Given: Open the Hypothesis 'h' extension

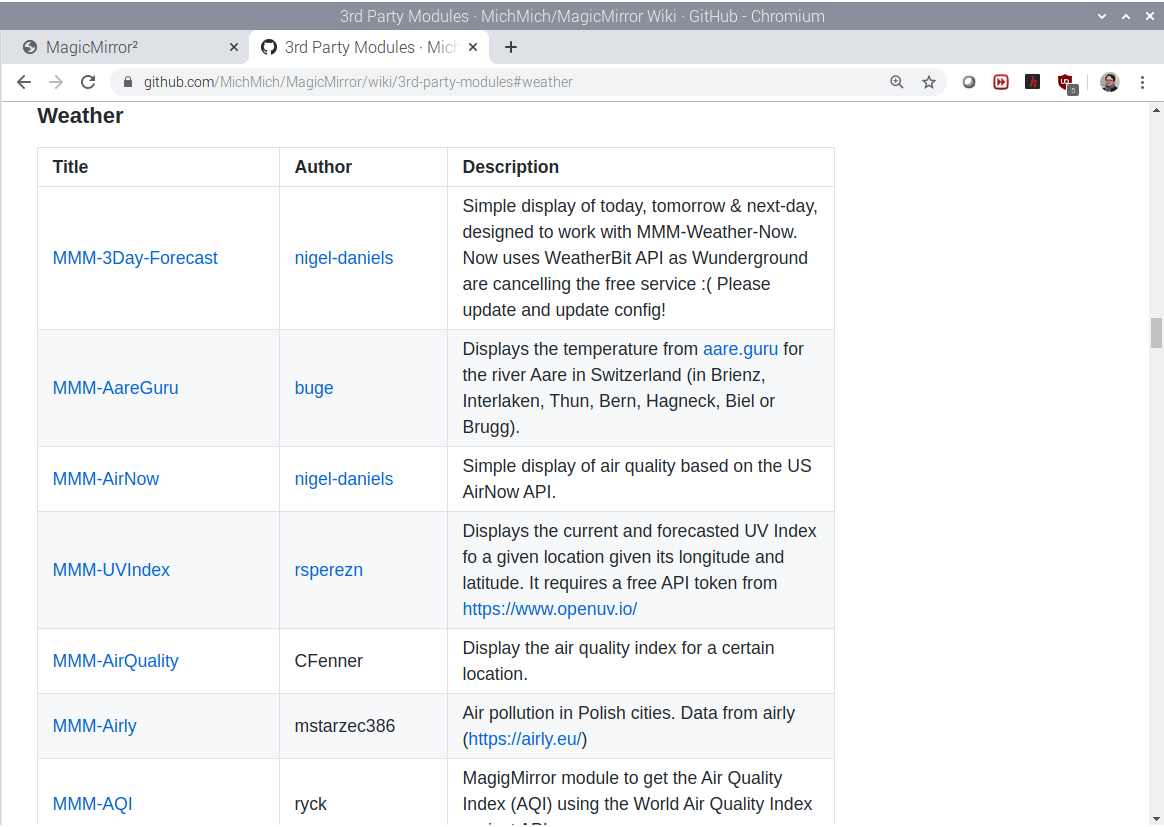Looking at the screenshot, I should (1033, 82).
